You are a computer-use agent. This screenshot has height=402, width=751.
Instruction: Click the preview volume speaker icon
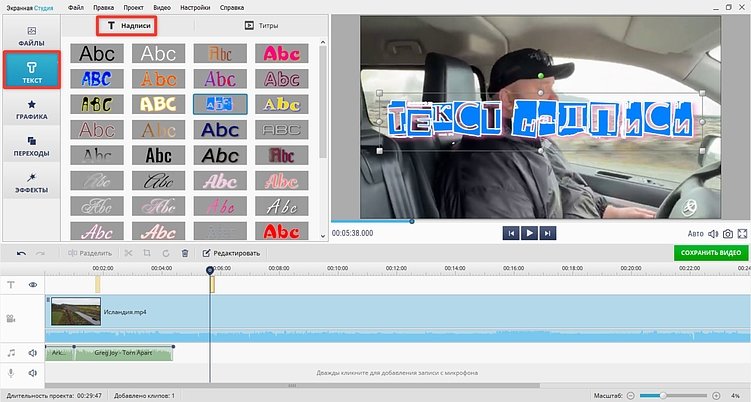coord(713,233)
